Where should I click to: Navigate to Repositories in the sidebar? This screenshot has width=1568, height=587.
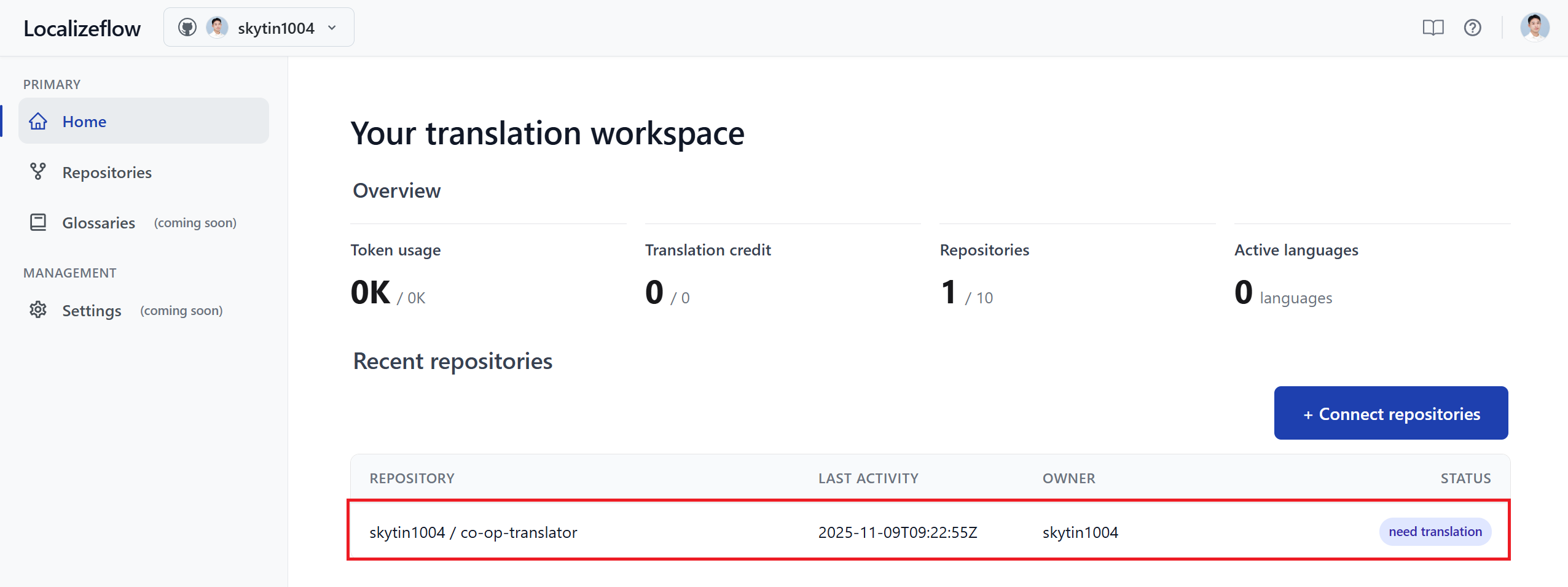tap(106, 172)
